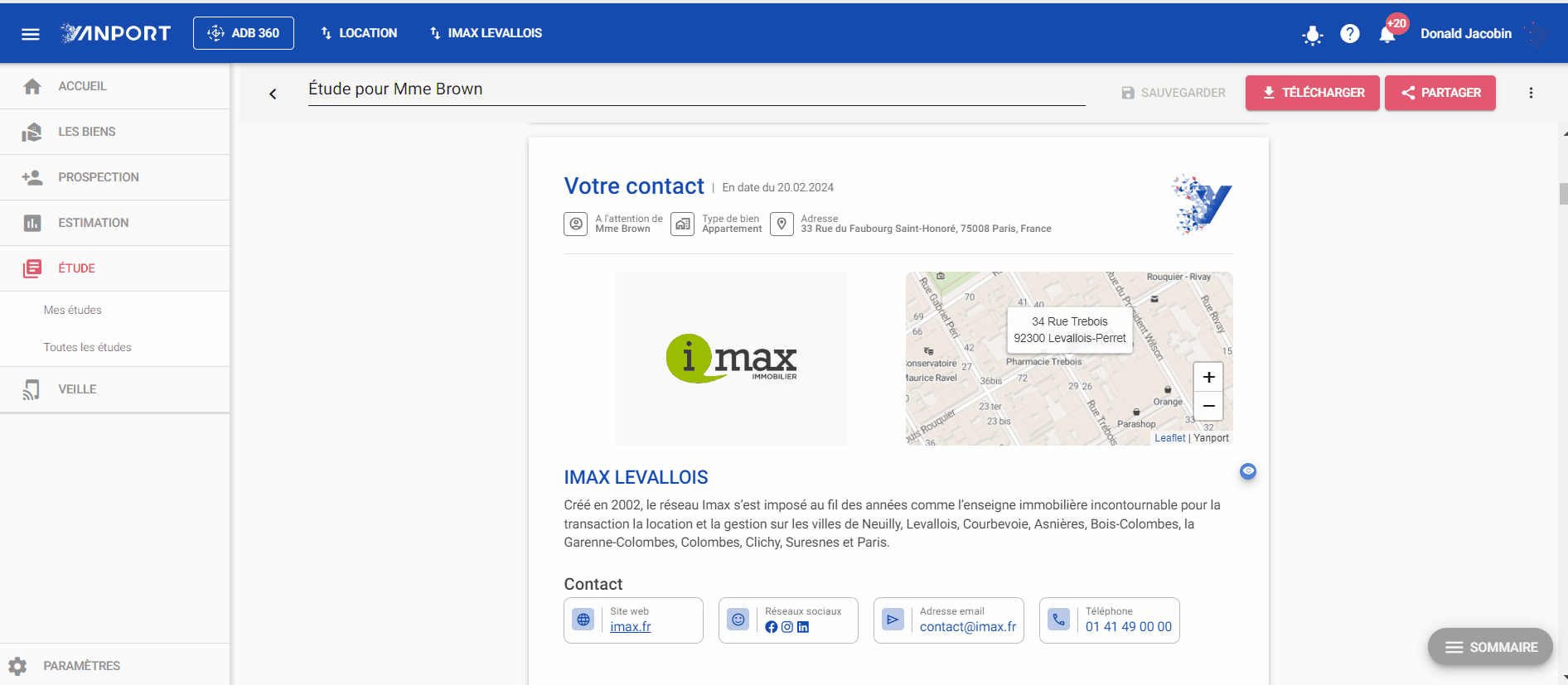Image resolution: width=1568 pixels, height=685 pixels.
Task: Open the Facebook social link
Action: pyautogui.click(x=772, y=627)
